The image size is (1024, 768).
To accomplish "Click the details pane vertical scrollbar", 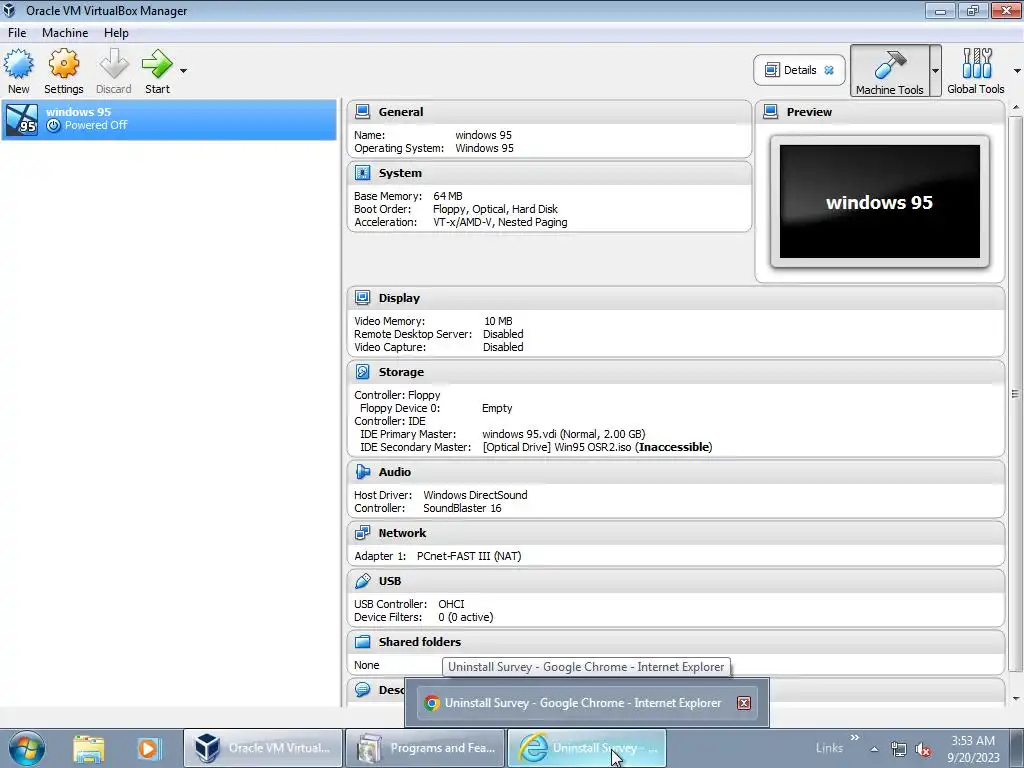I will pyautogui.click(x=1015, y=393).
